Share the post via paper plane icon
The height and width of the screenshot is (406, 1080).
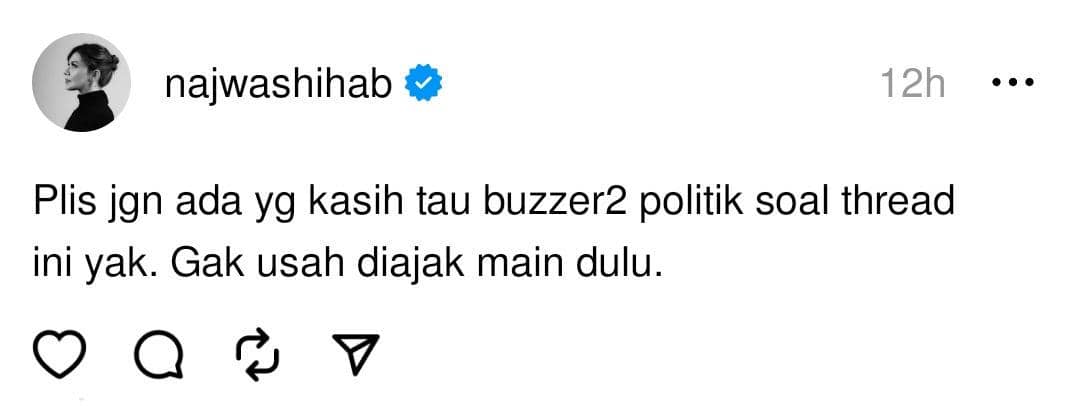coord(355,354)
